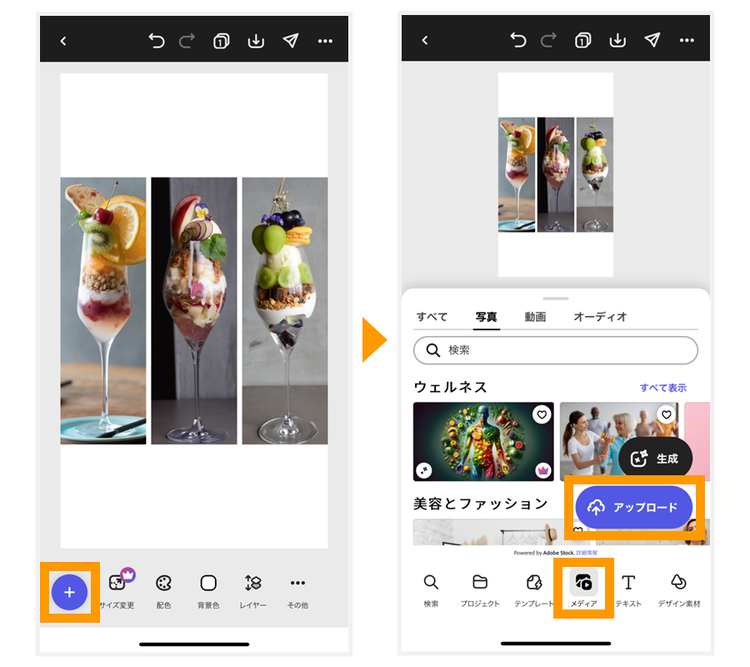
Task: Tap the redo arrow in left phone screen
Action: pos(187,41)
